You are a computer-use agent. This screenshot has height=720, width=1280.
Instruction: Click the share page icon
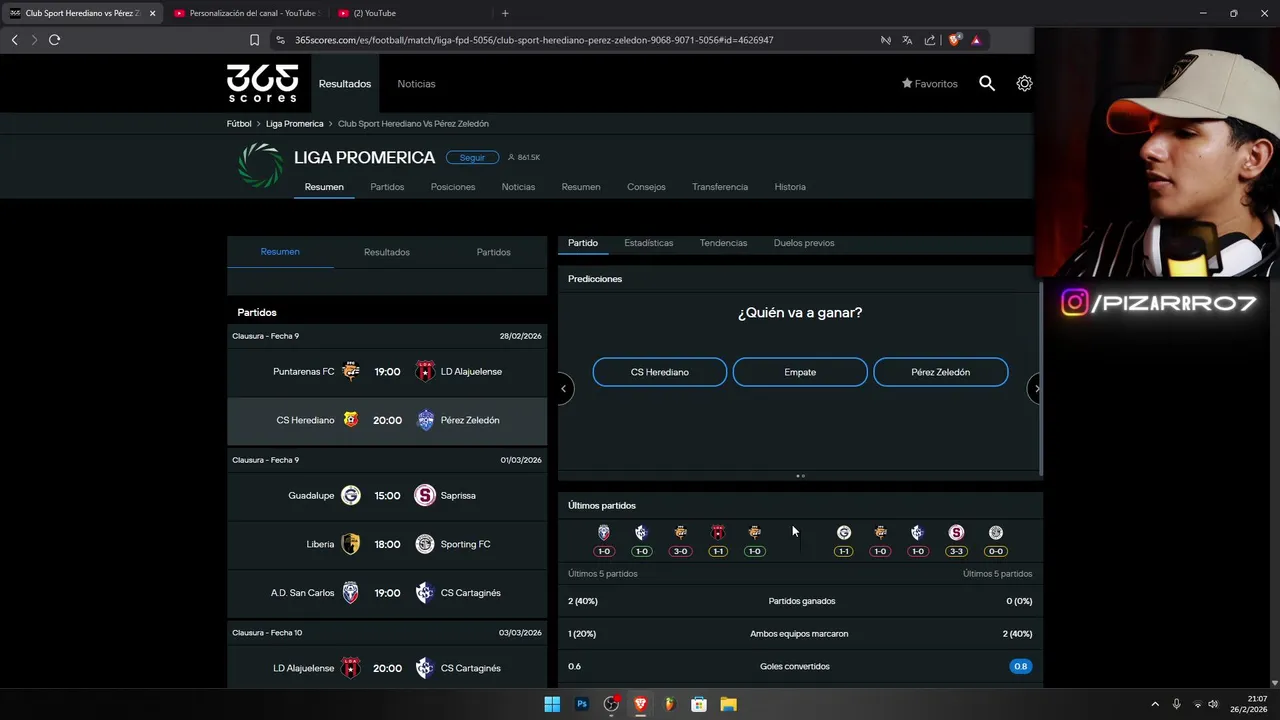click(x=930, y=40)
